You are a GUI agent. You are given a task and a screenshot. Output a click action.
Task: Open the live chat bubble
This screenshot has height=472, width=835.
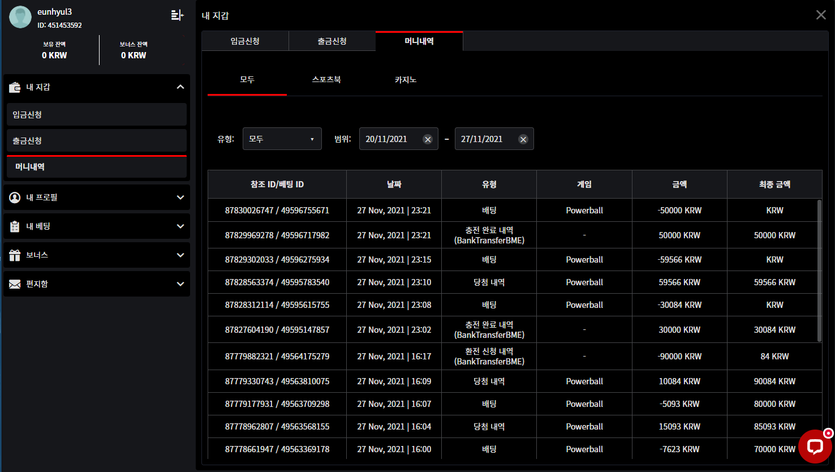click(x=815, y=446)
